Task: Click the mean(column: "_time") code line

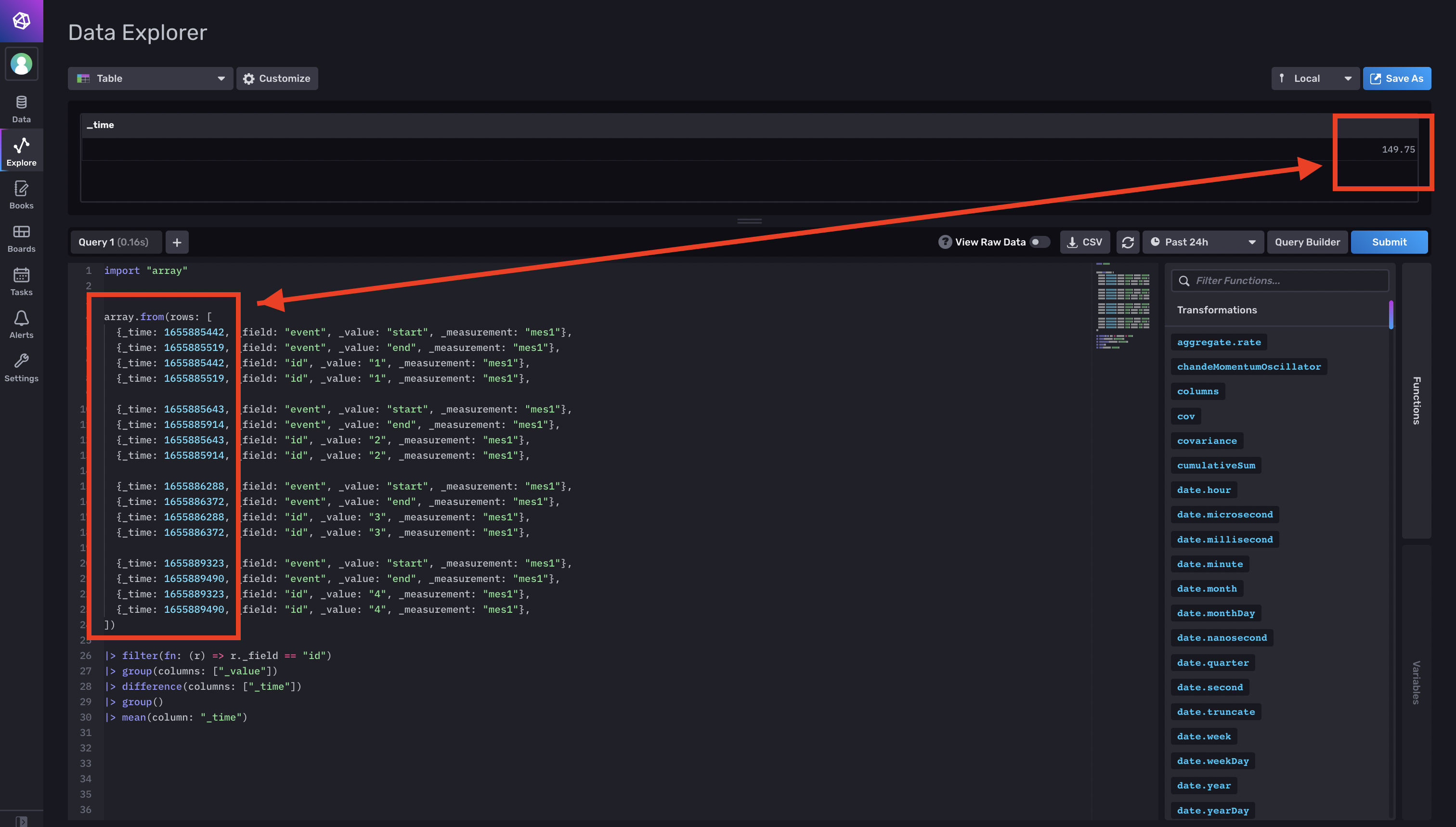Action: [176, 717]
